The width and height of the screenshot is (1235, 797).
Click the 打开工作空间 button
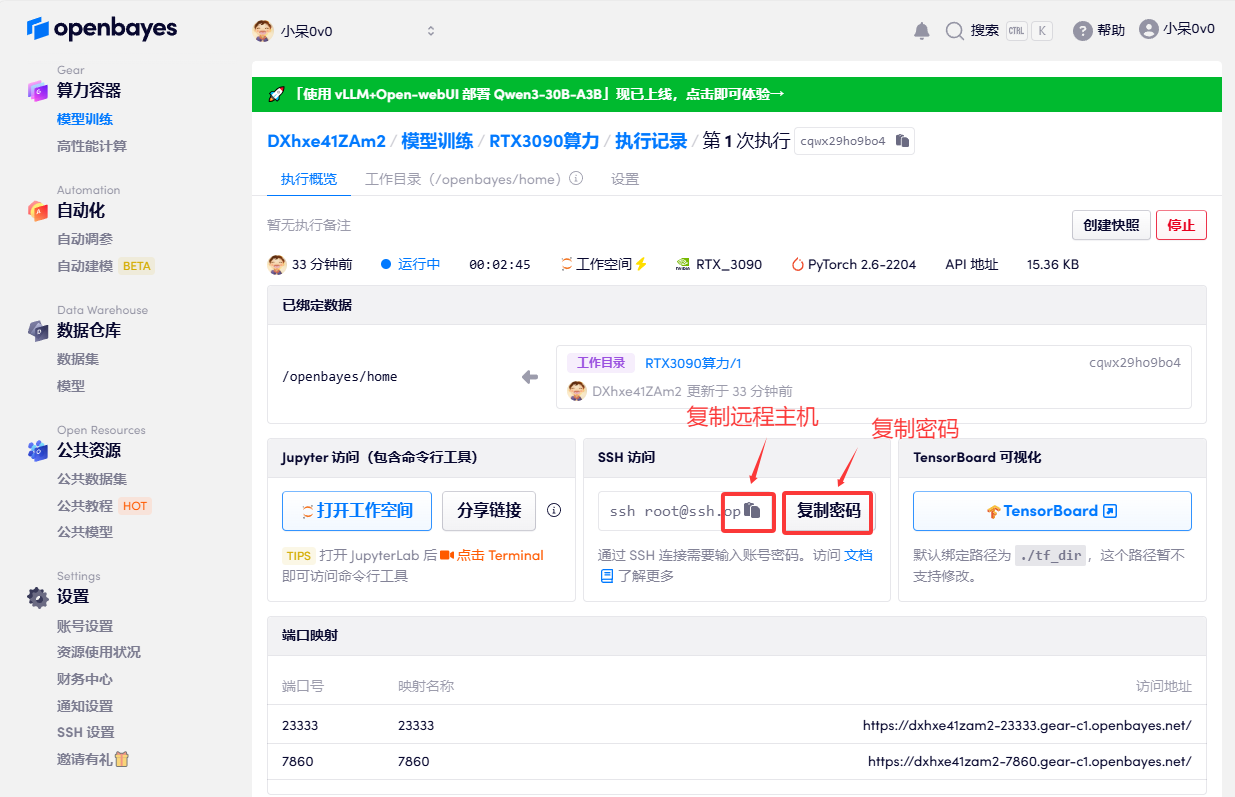[x=357, y=510]
